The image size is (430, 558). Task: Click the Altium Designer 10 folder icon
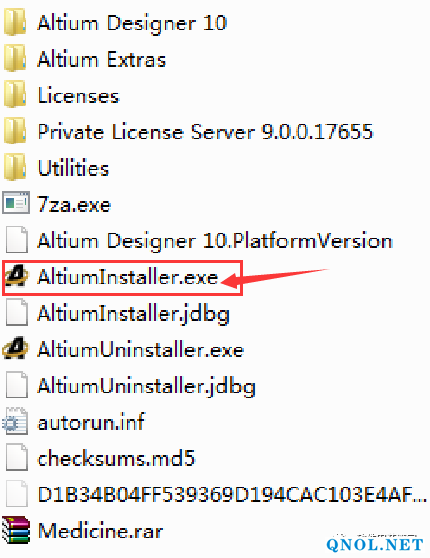pos(15,23)
